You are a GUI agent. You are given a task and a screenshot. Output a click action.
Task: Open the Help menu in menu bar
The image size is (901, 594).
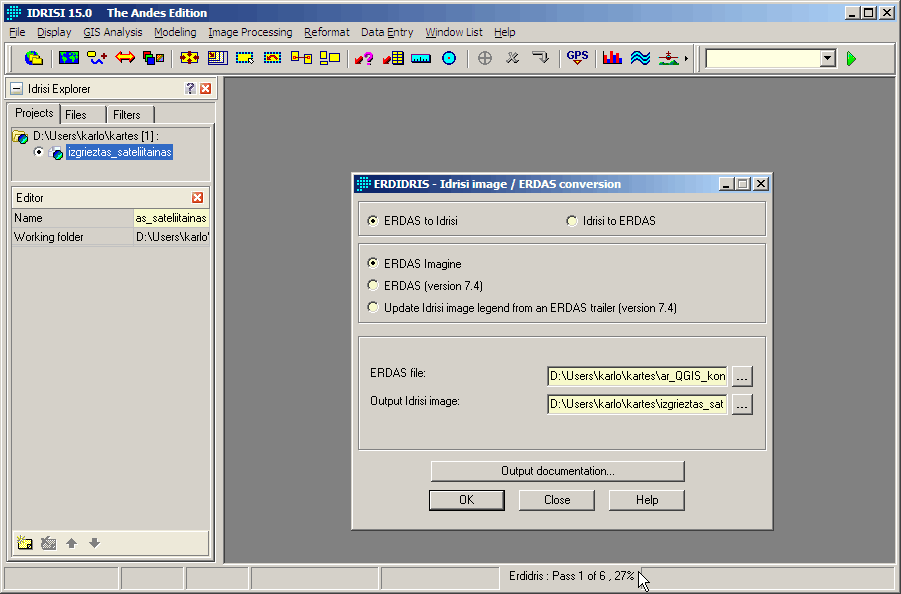point(505,32)
